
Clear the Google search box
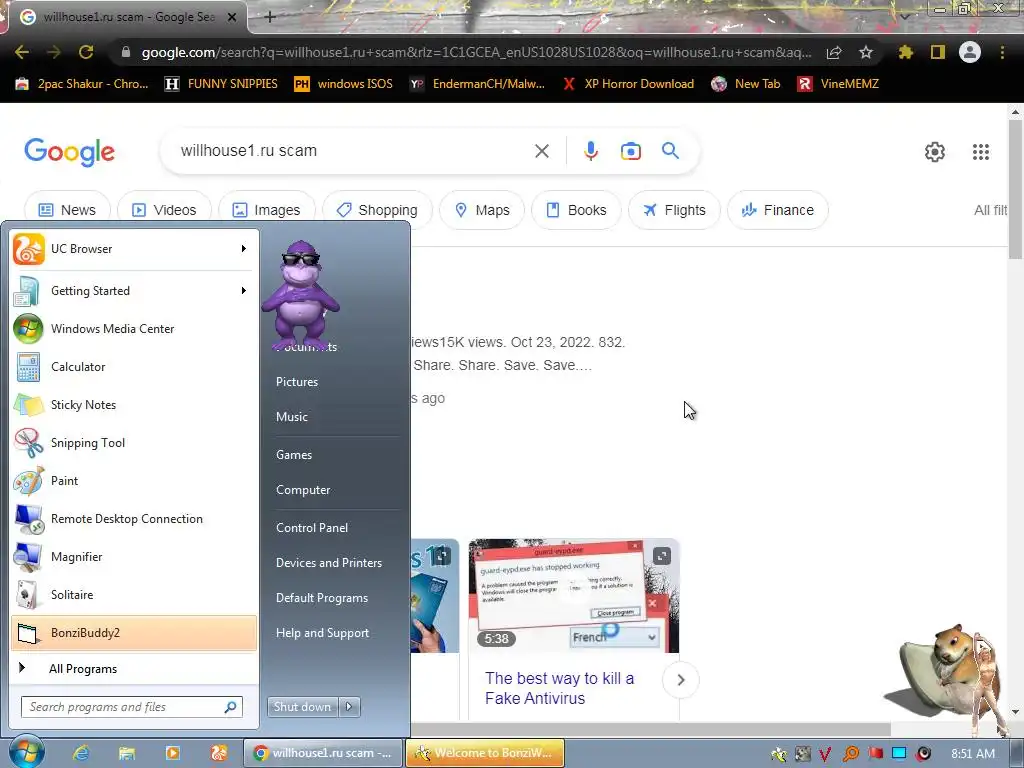(x=541, y=152)
